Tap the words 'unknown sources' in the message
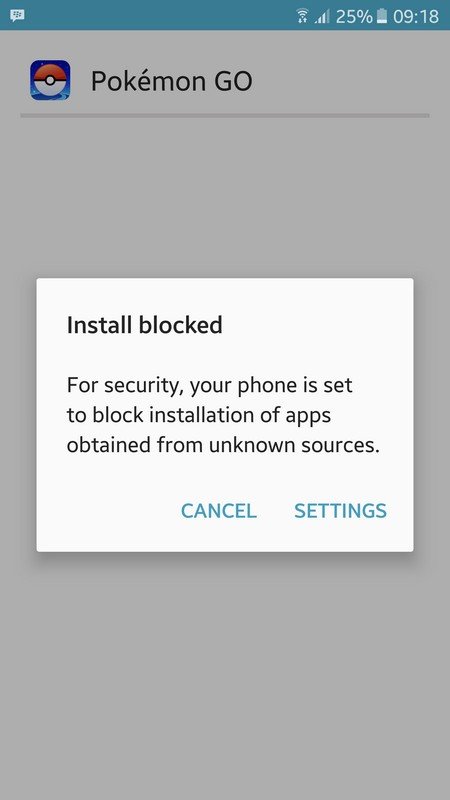Image resolution: width=450 pixels, height=800 pixels. (x=292, y=445)
